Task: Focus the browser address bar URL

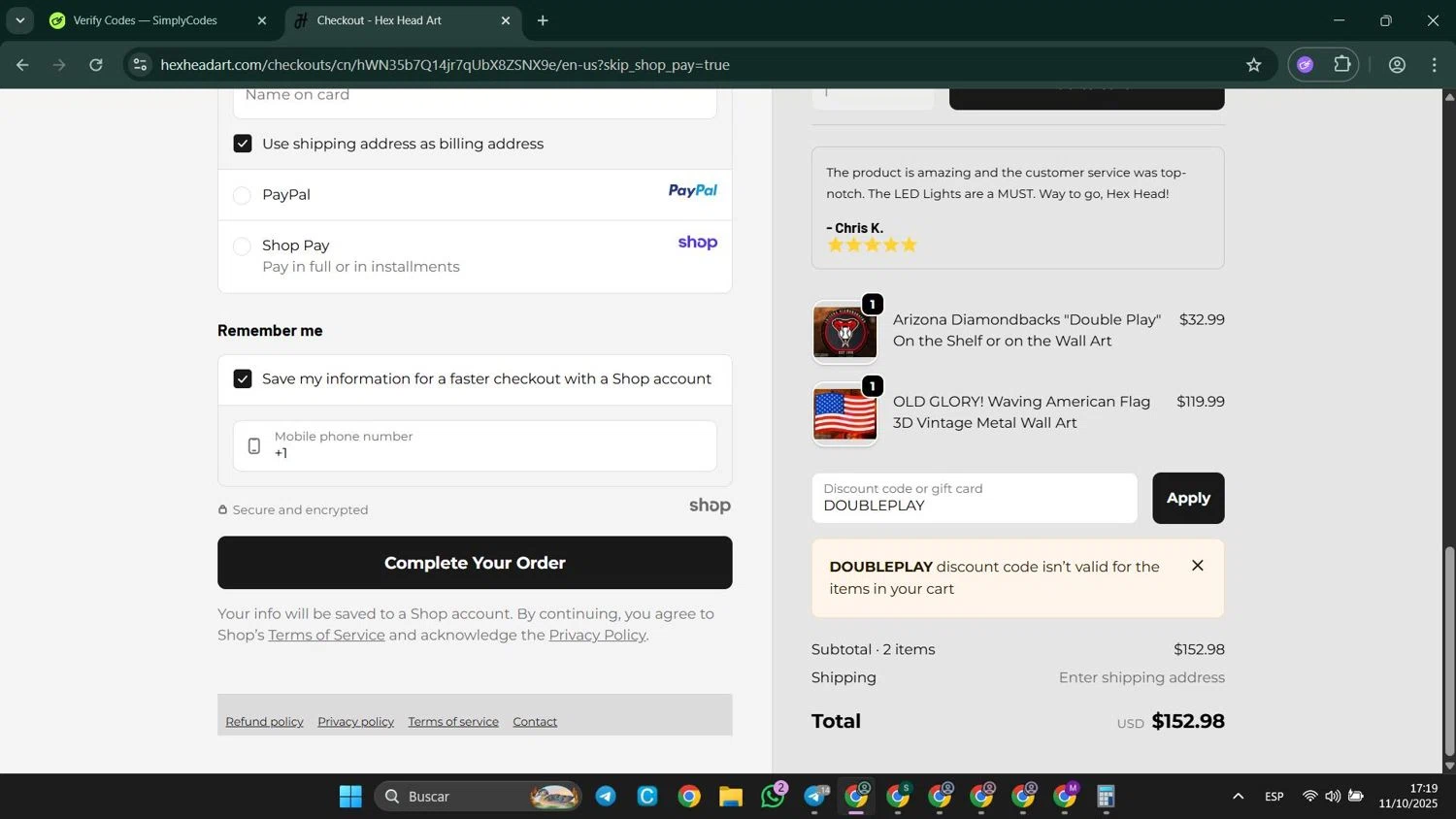Action: point(445,65)
